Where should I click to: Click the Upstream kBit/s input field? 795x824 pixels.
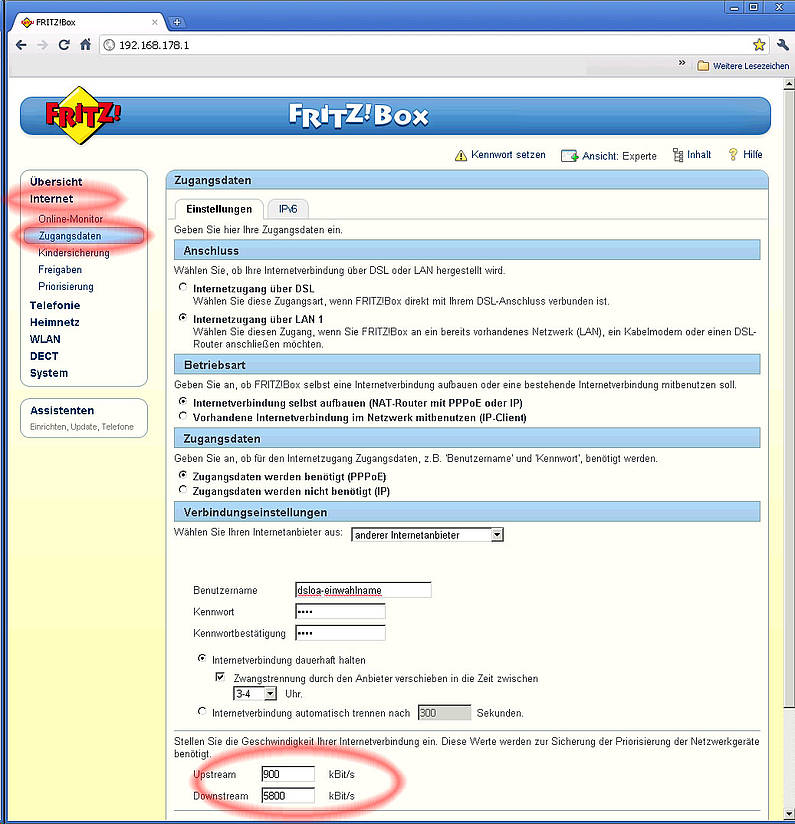pyautogui.click(x=288, y=774)
